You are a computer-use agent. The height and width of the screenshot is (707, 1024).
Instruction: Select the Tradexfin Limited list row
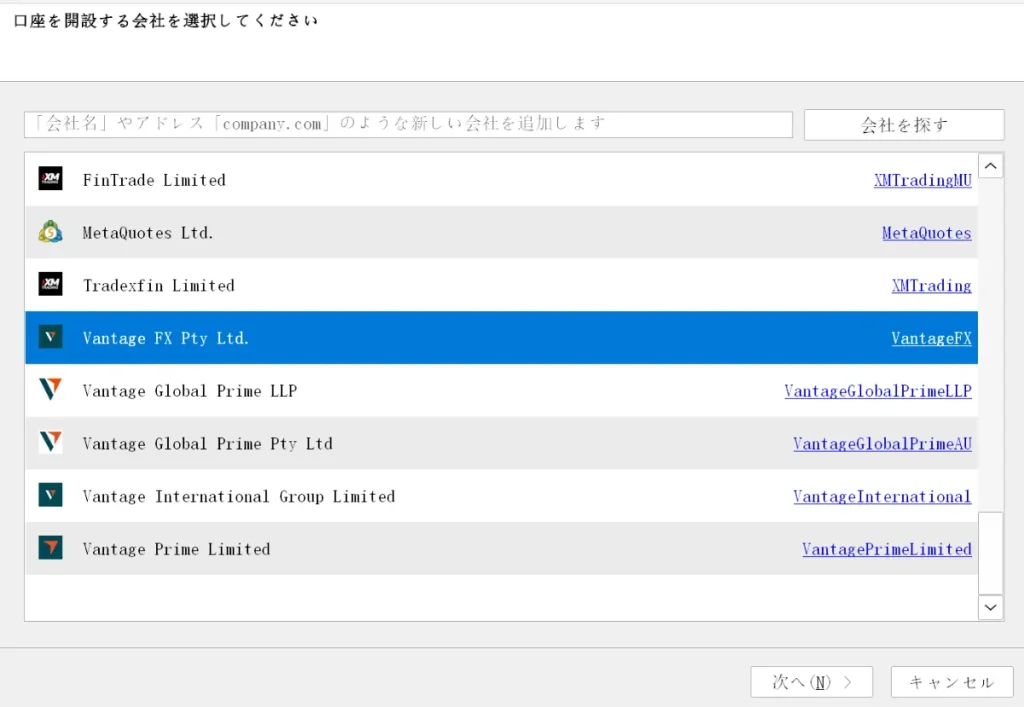pyautogui.click(x=400, y=285)
